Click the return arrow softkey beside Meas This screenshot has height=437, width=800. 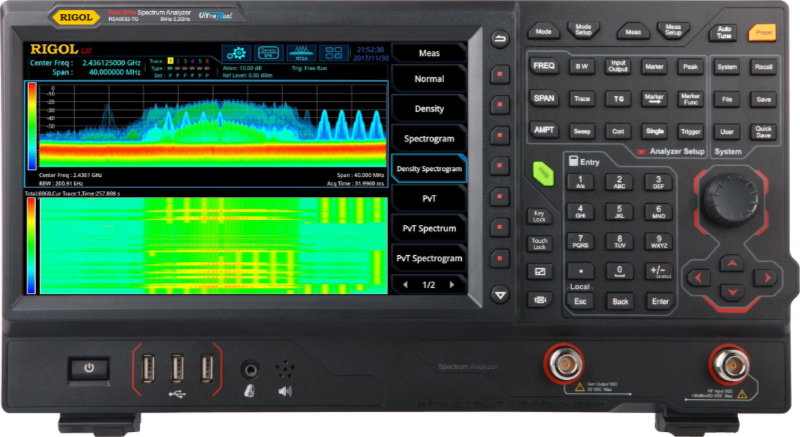[x=500, y=39]
